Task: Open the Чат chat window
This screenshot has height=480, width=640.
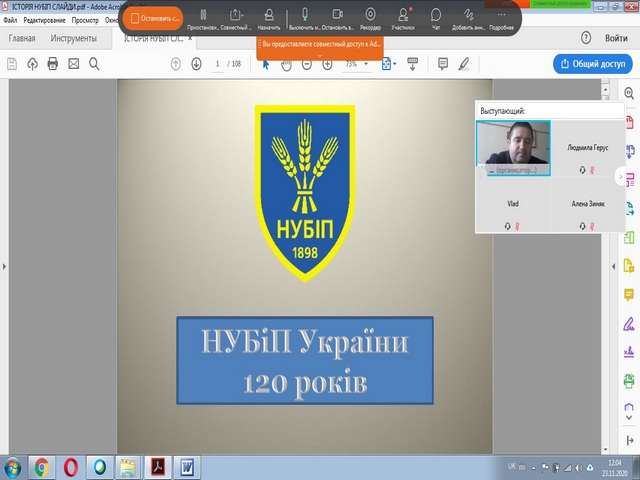Action: click(436, 19)
